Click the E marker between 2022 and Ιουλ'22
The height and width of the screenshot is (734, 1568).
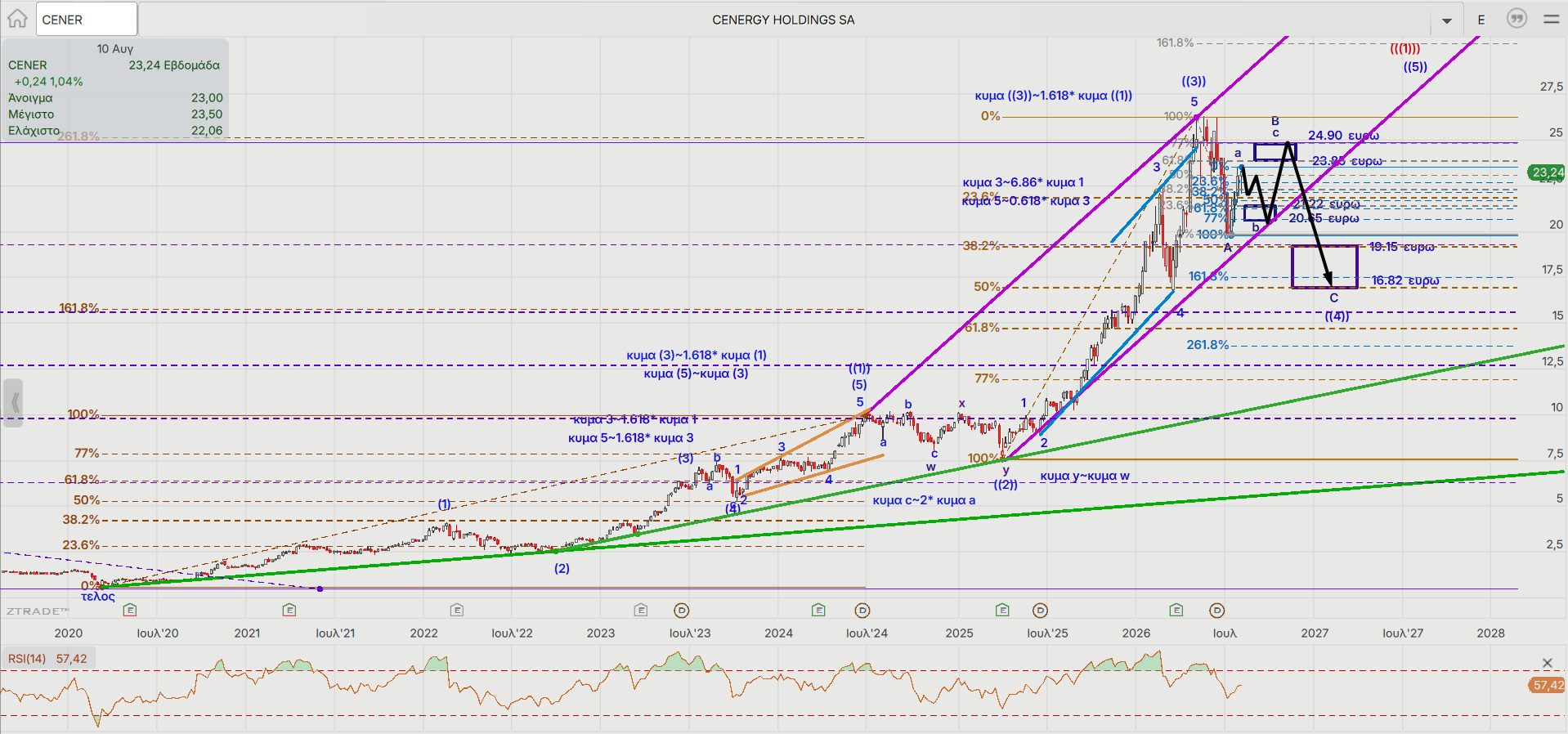(x=457, y=610)
